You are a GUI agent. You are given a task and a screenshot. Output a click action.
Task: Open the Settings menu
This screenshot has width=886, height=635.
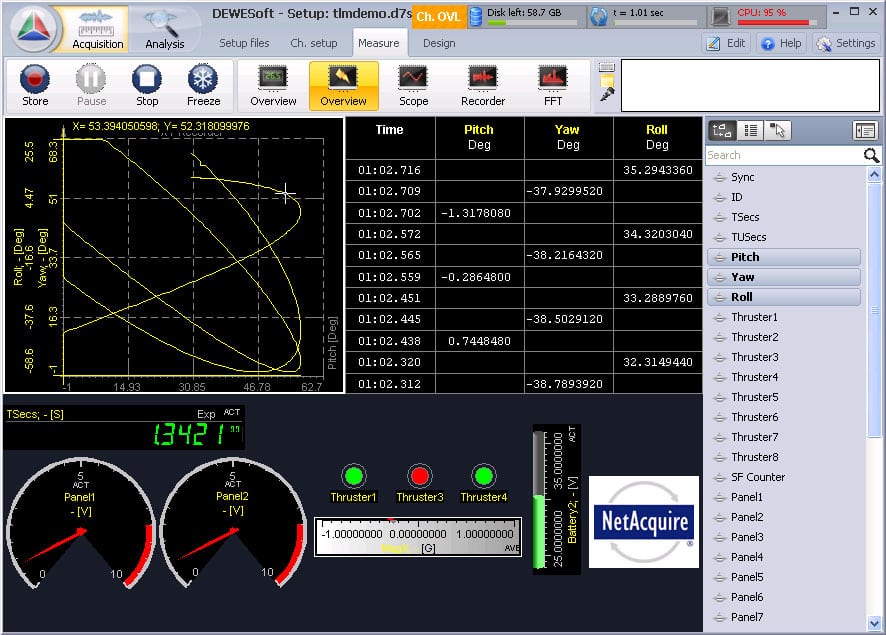[846, 43]
